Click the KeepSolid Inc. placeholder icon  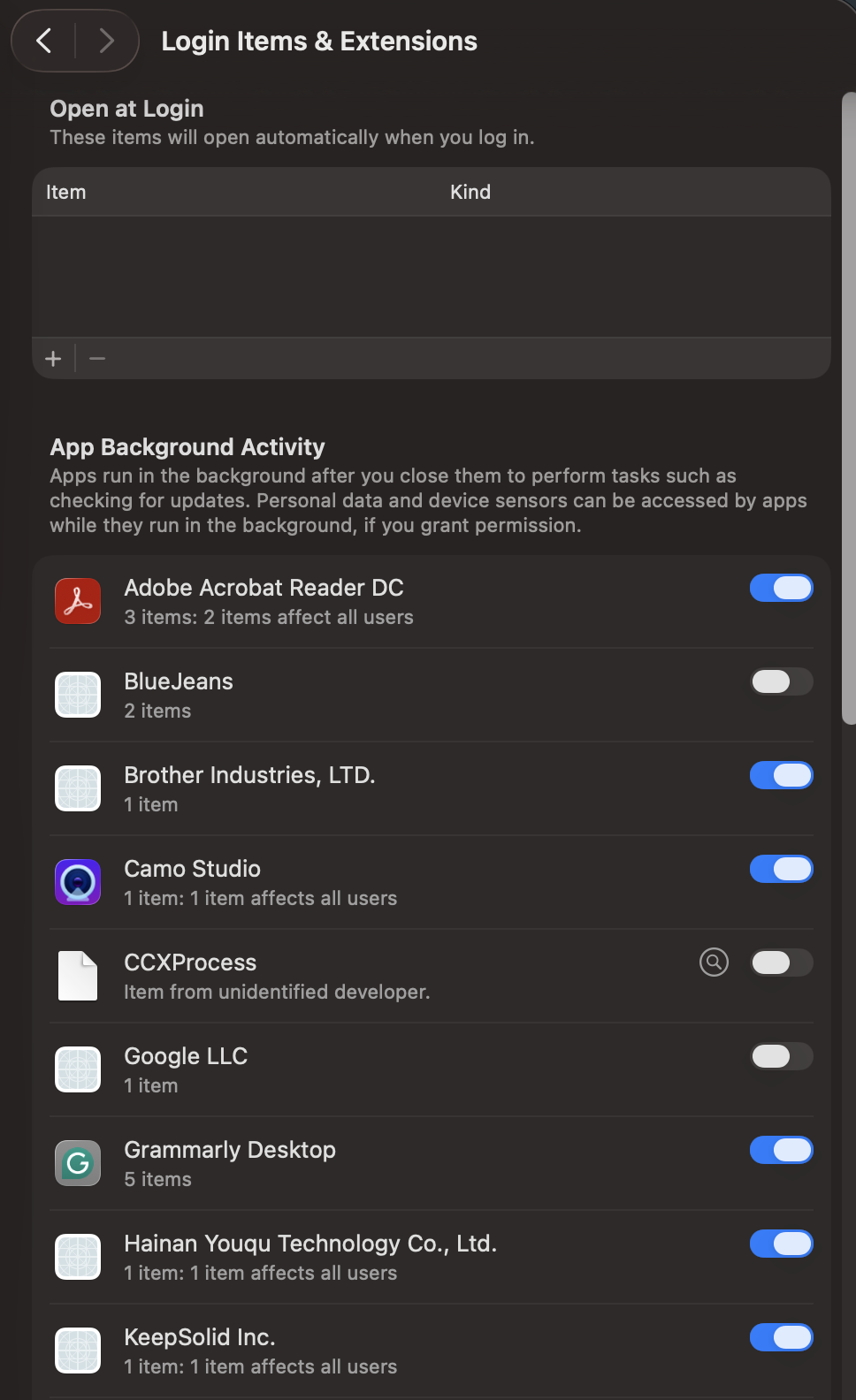[78, 1351]
